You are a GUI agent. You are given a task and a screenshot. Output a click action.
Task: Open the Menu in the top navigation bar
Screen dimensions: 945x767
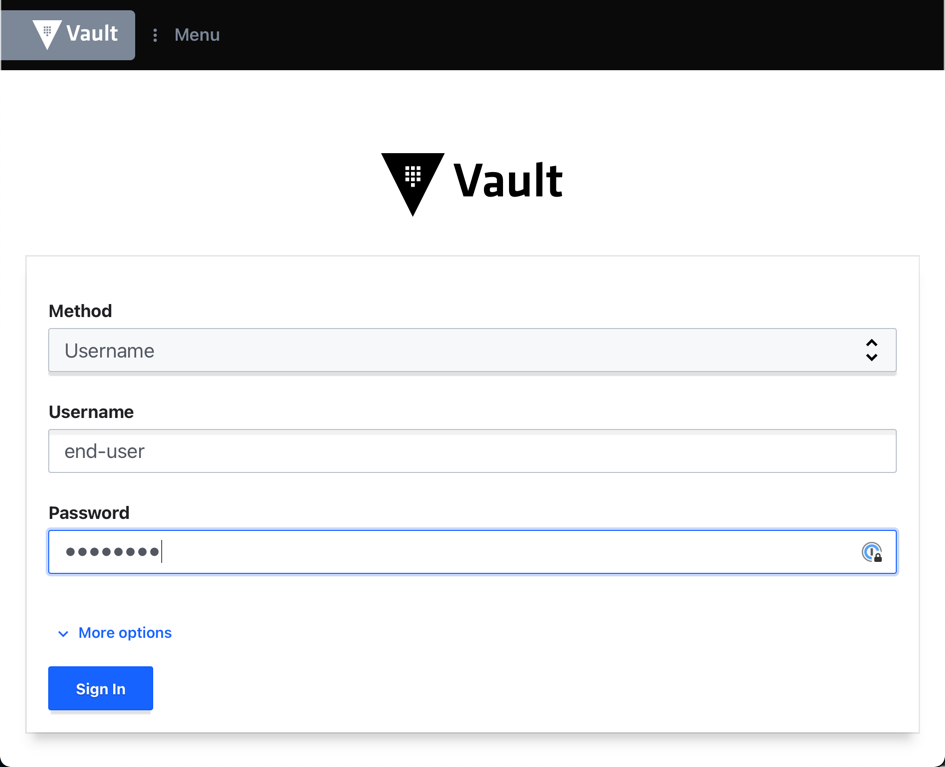tap(196, 35)
